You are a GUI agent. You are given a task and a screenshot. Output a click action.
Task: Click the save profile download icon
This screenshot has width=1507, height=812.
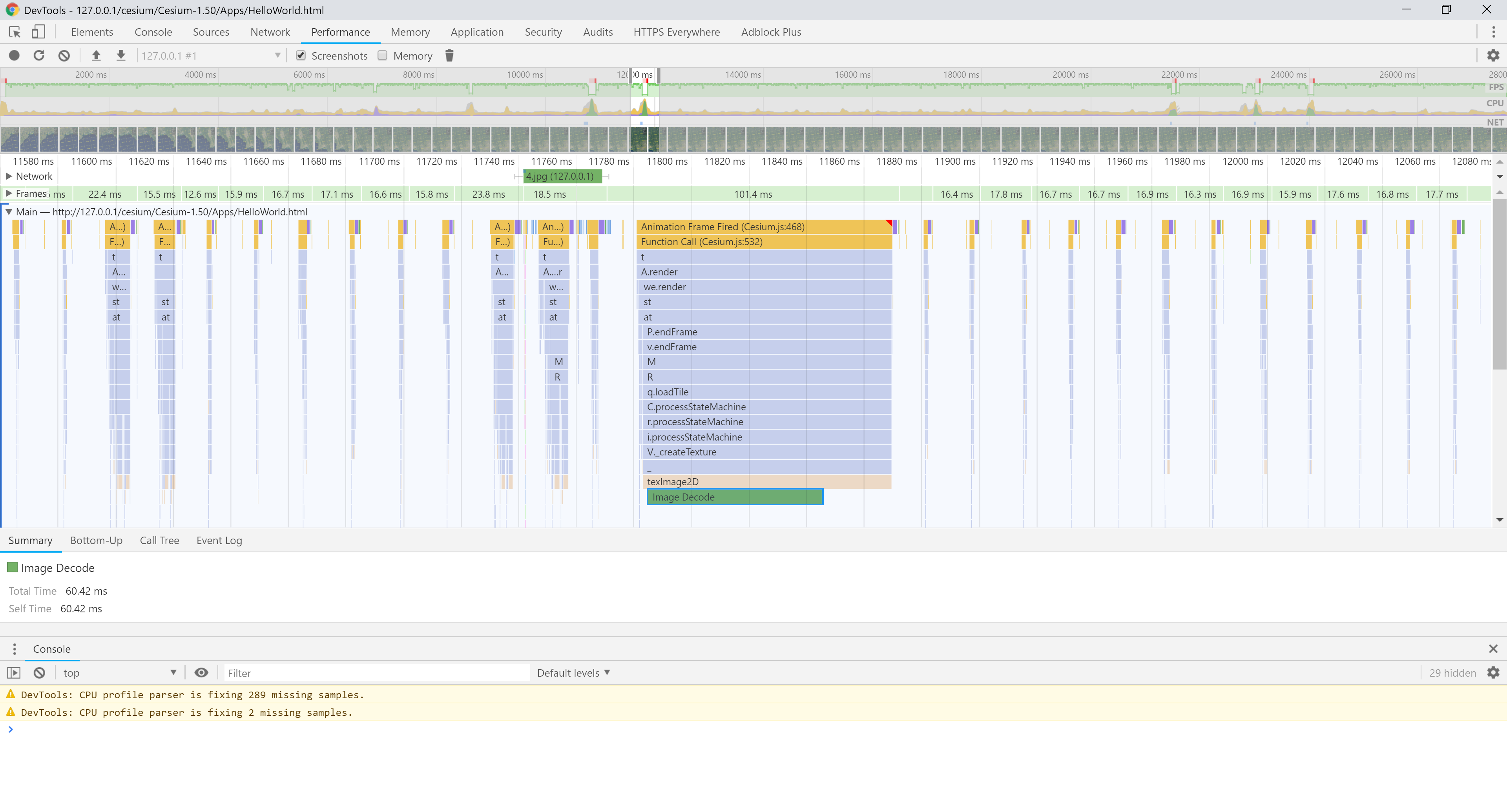pos(120,56)
